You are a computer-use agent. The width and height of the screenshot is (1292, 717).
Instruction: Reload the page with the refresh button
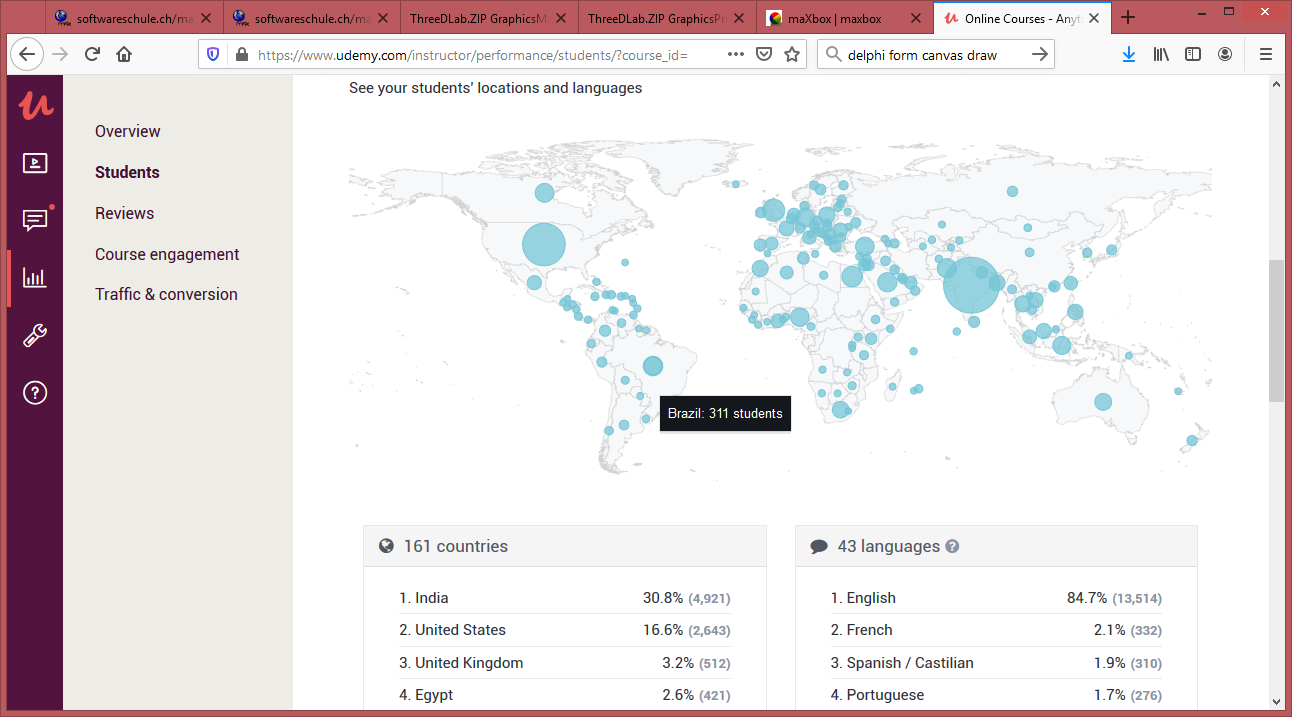(x=92, y=55)
